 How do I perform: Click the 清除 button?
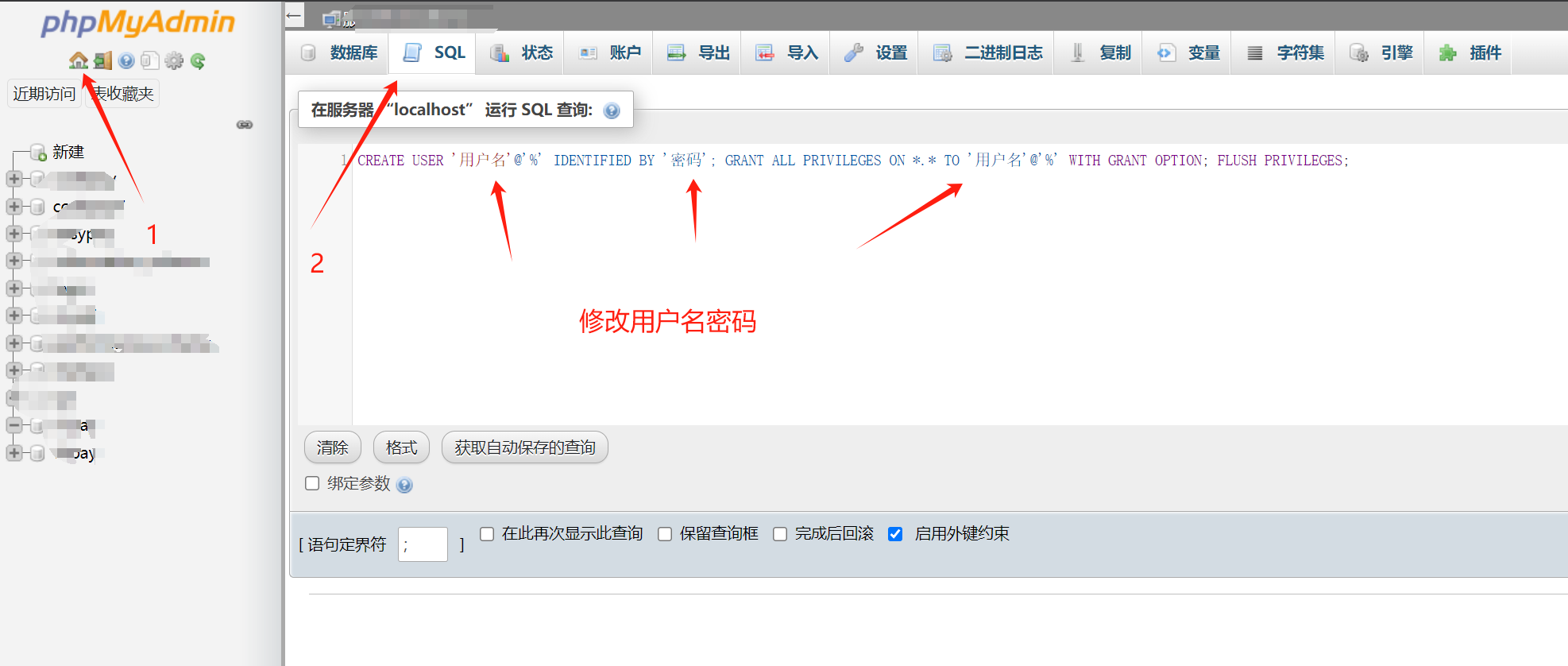tap(333, 447)
